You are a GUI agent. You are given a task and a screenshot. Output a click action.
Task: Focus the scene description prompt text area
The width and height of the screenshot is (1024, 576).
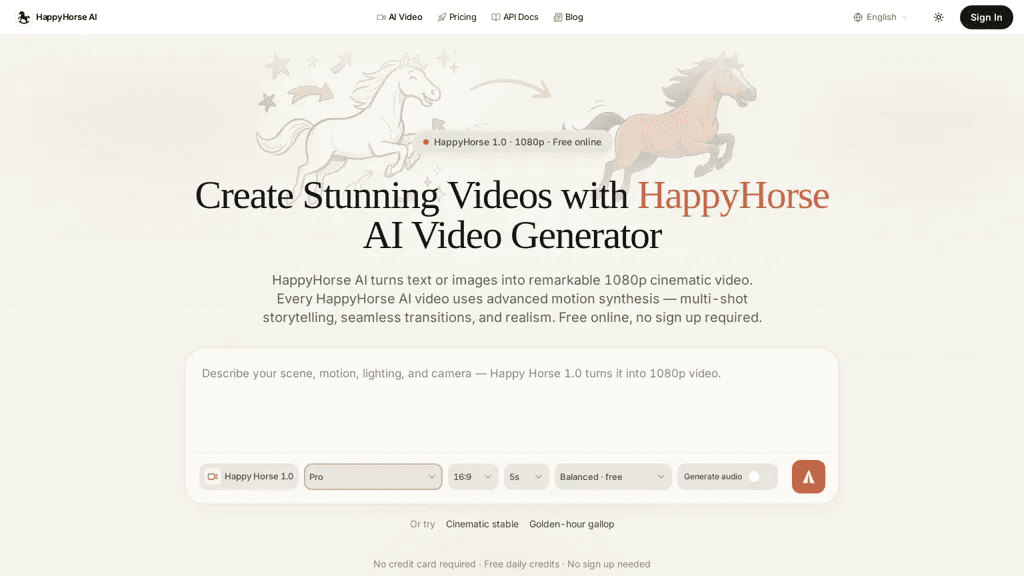[x=512, y=400]
